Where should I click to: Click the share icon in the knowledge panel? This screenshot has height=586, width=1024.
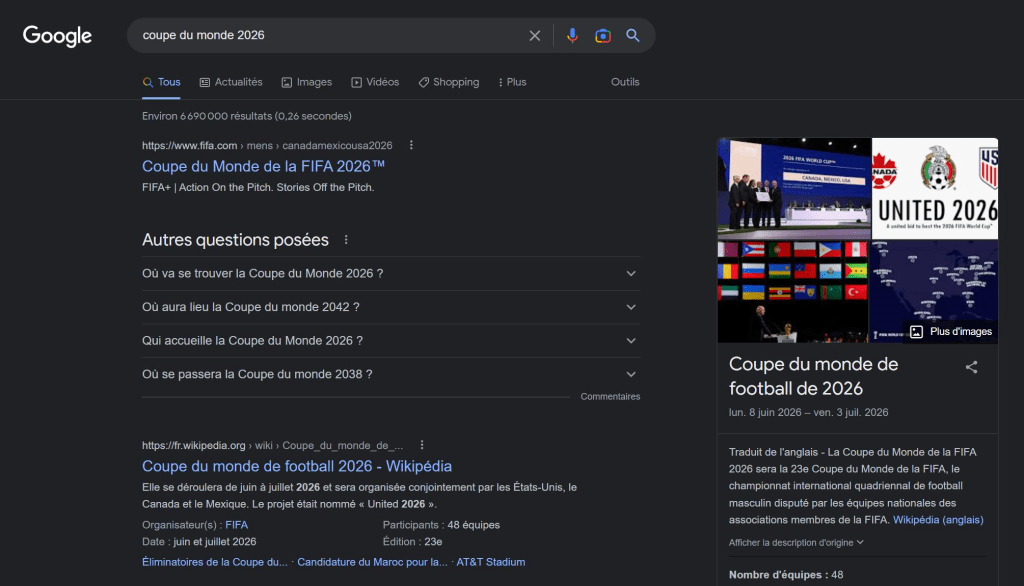click(971, 367)
